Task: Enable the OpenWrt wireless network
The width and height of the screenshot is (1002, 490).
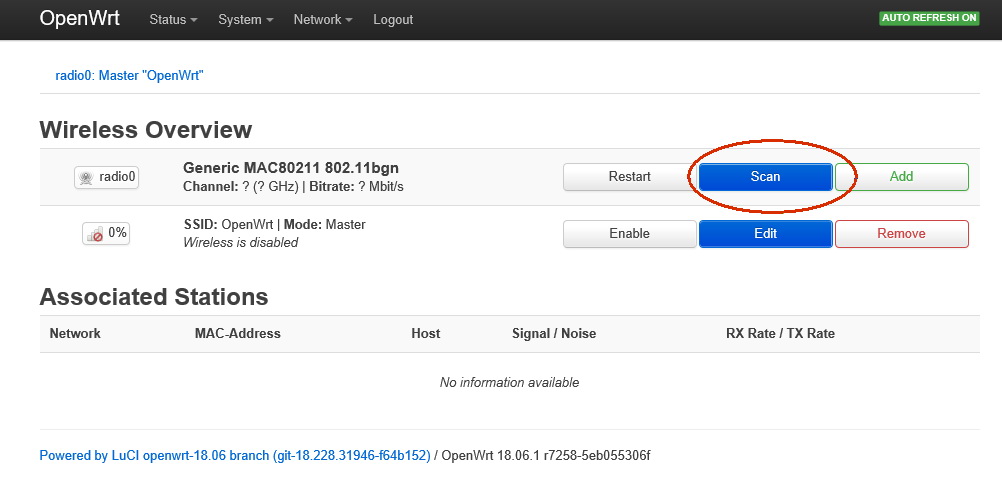Action: coord(629,234)
